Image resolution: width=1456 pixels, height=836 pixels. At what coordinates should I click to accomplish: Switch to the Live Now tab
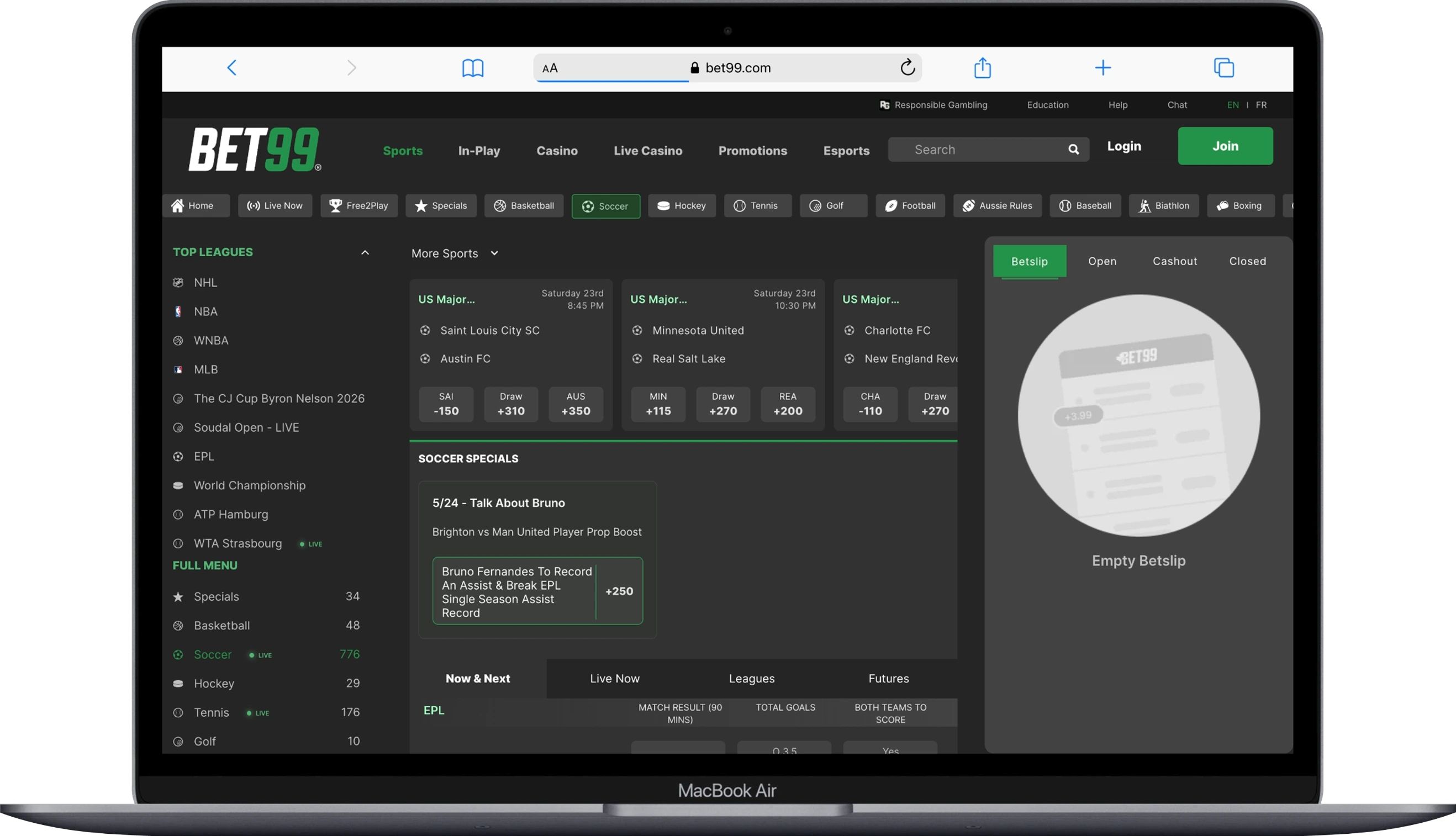click(615, 679)
